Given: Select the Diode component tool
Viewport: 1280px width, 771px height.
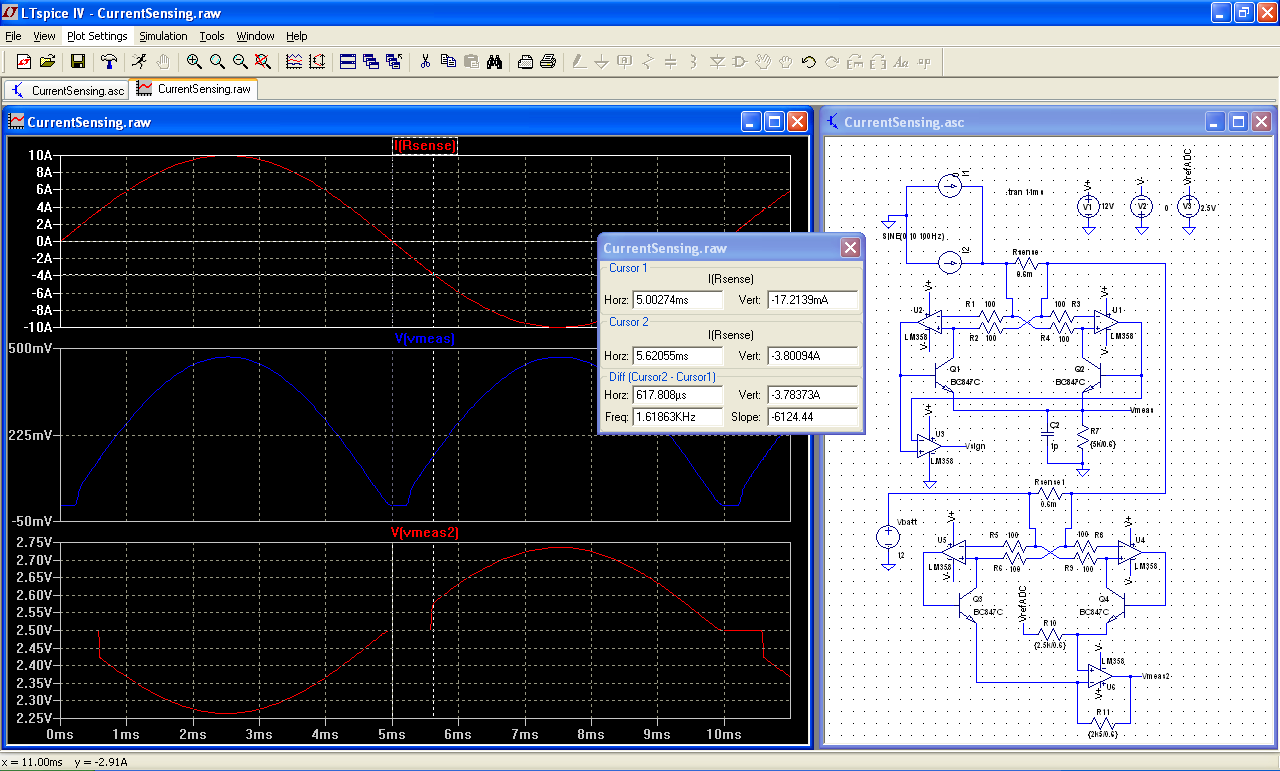Looking at the screenshot, I should pos(717,62).
